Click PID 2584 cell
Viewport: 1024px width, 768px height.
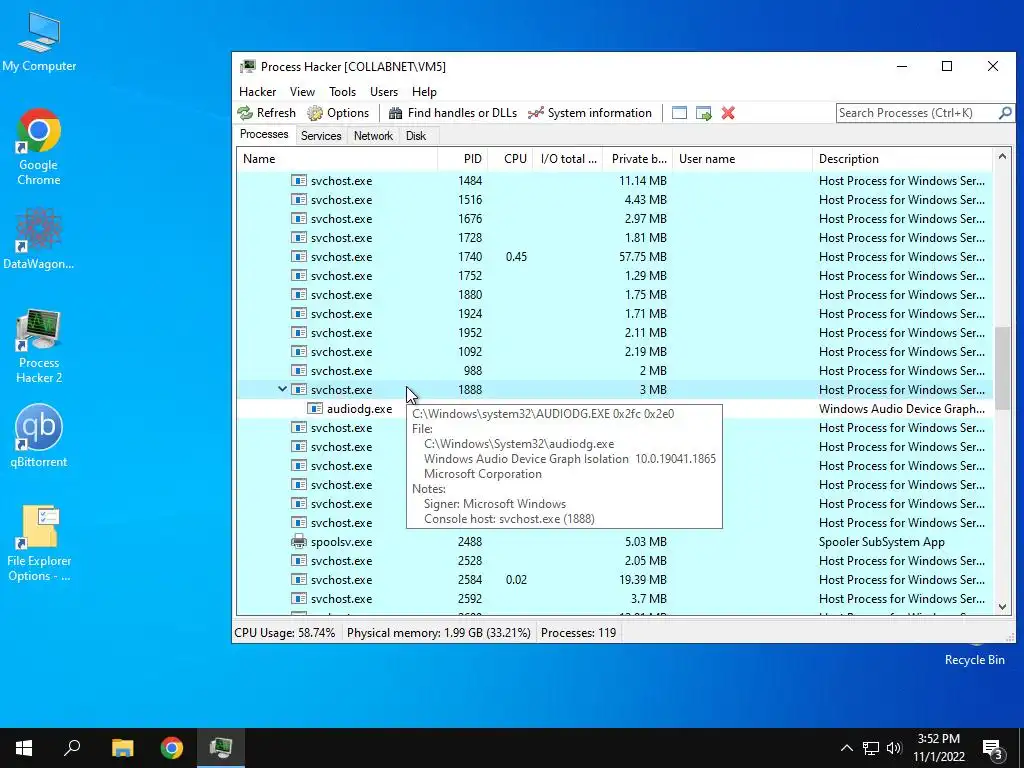pyautogui.click(x=470, y=580)
